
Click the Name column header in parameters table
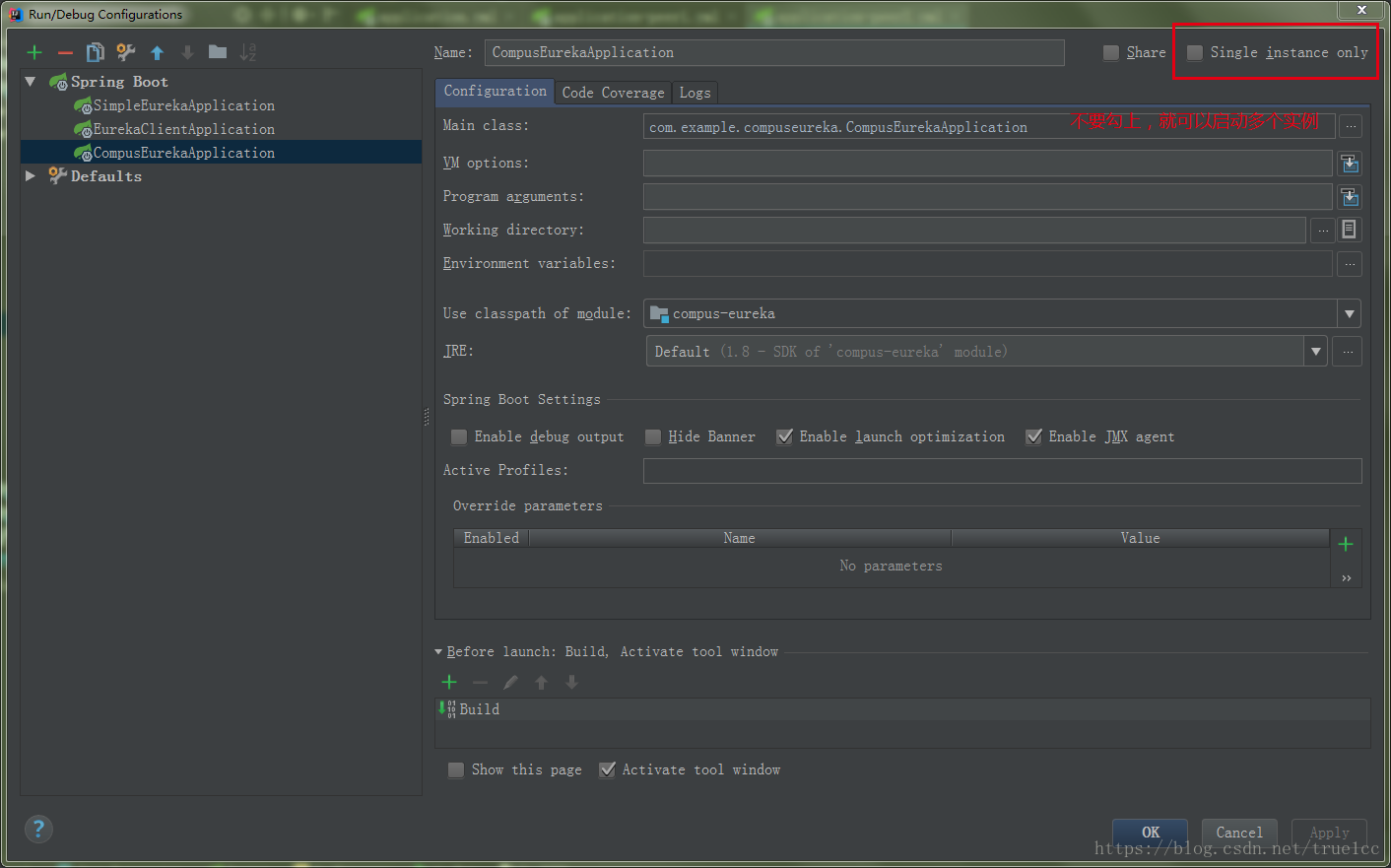pos(740,538)
